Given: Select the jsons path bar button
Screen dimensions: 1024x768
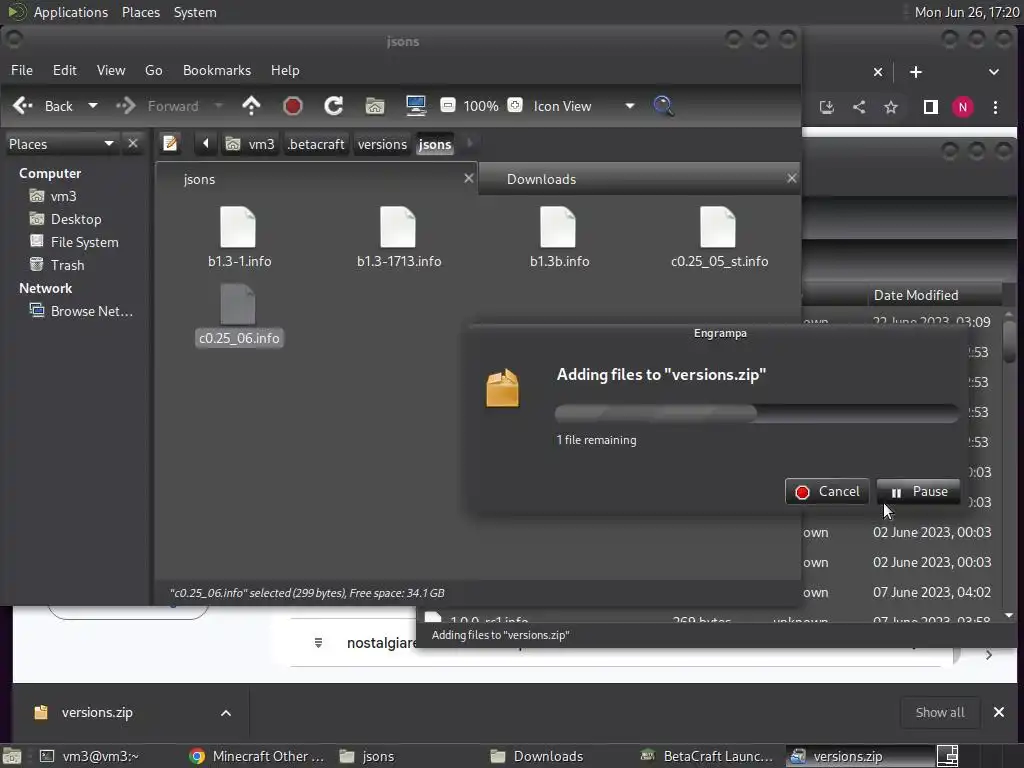Looking at the screenshot, I should [x=435, y=144].
